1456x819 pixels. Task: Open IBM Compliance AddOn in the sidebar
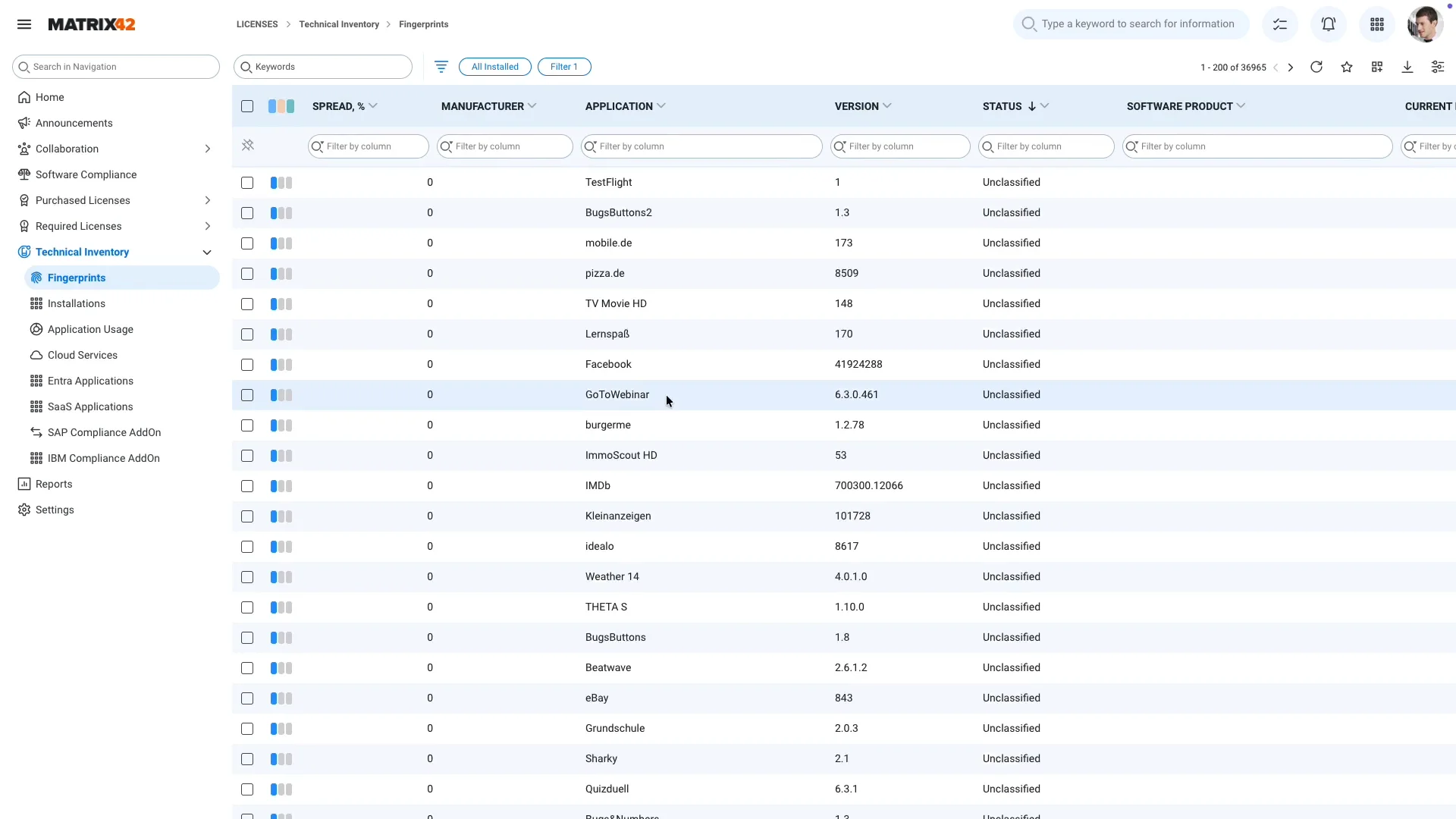click(x=103, y=458)
